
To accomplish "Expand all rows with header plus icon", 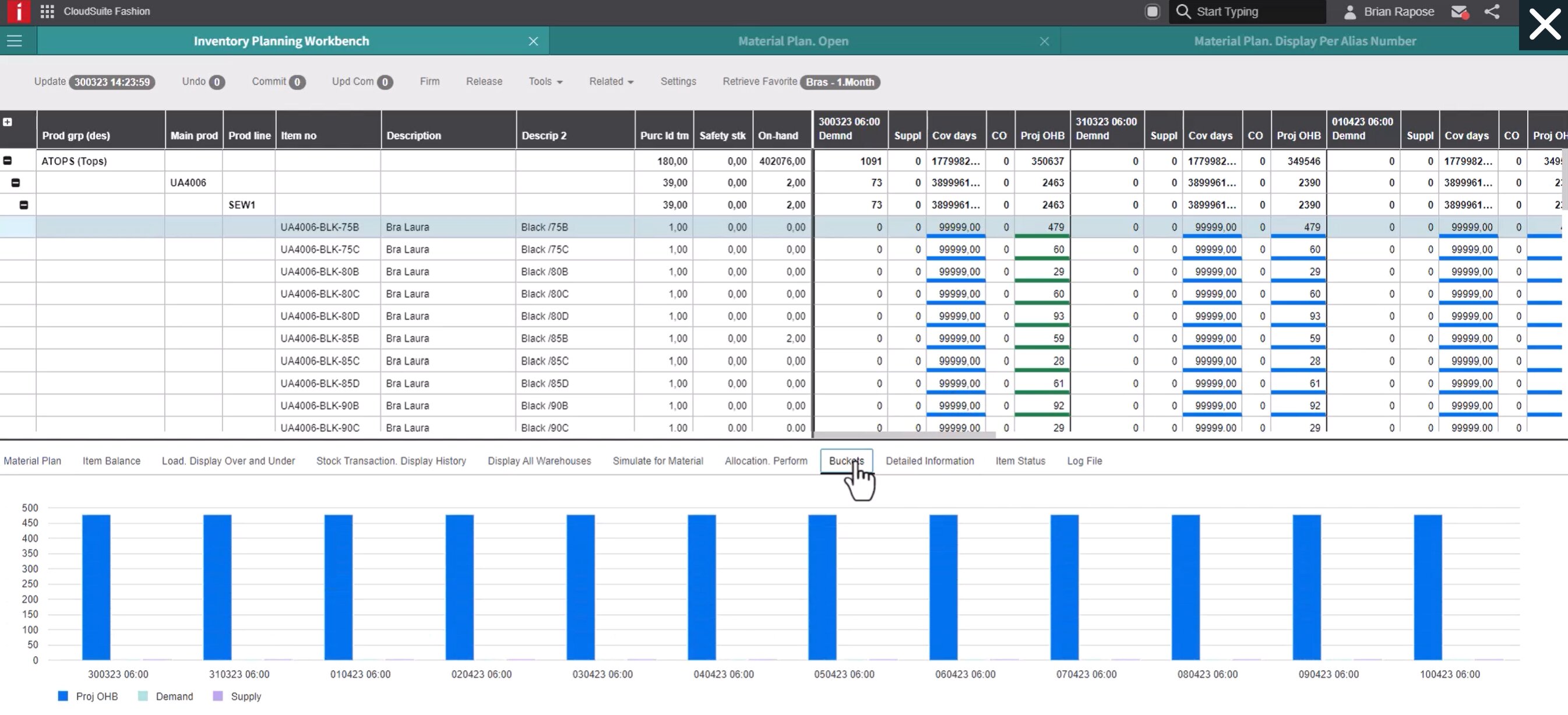I will pyautogui.click(x=8, y=122).
